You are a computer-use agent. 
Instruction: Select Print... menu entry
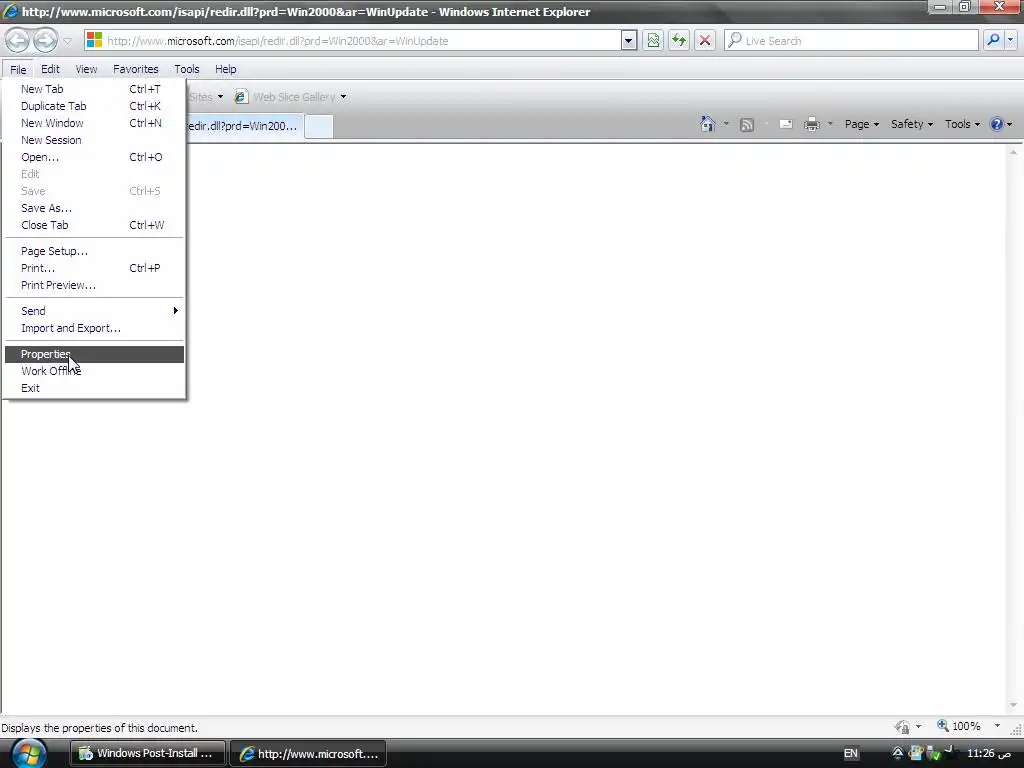pyautogui.click(x=95, y=268)
